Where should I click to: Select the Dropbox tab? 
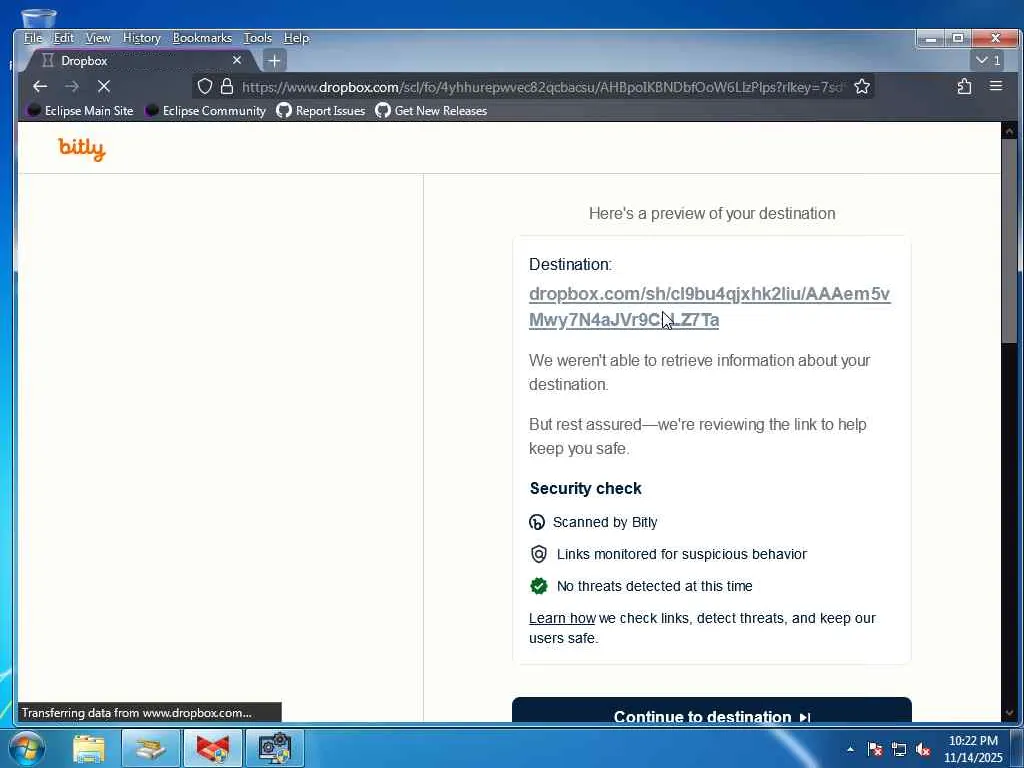140,61
